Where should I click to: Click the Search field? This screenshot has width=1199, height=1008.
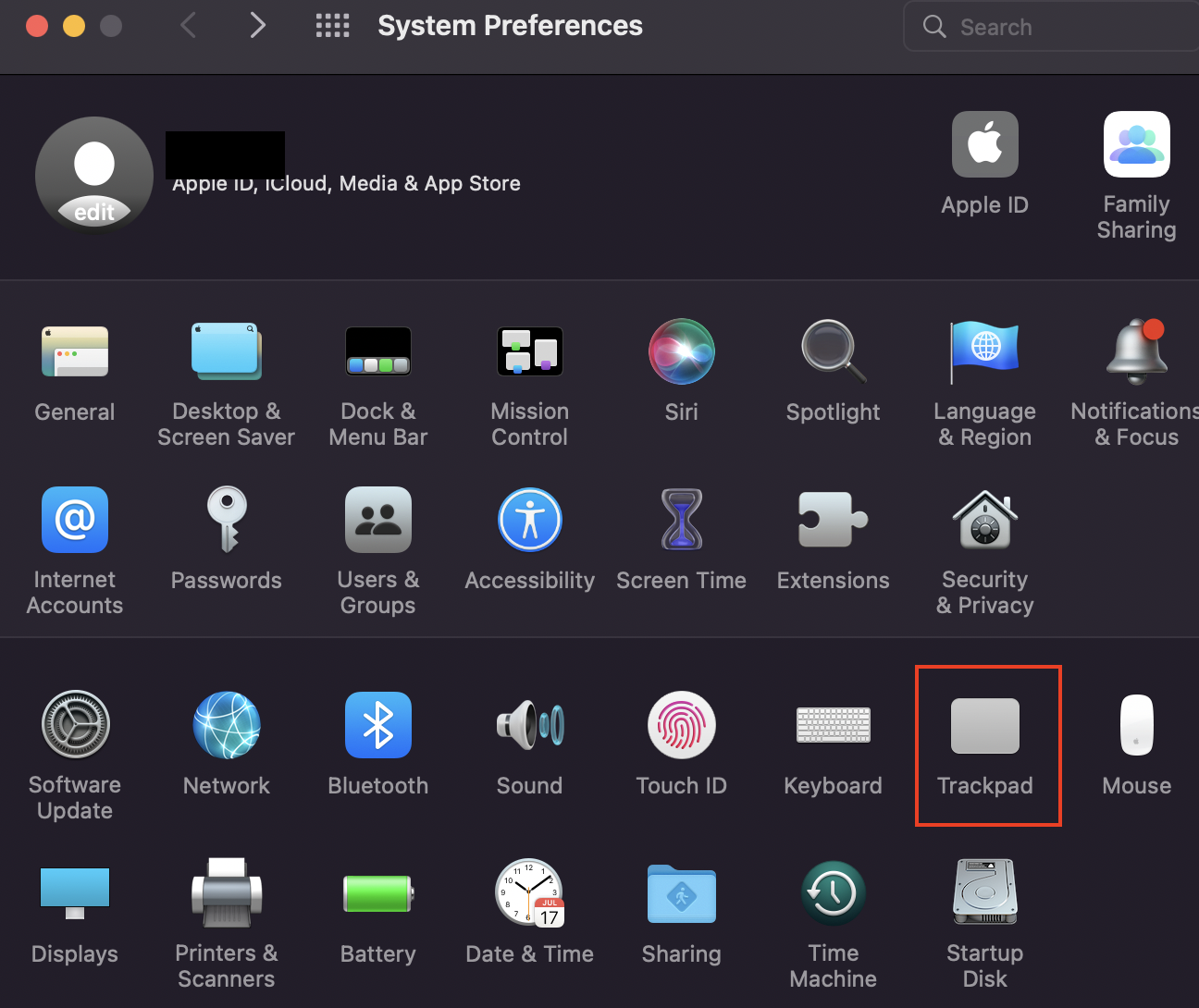(1051, 27)
